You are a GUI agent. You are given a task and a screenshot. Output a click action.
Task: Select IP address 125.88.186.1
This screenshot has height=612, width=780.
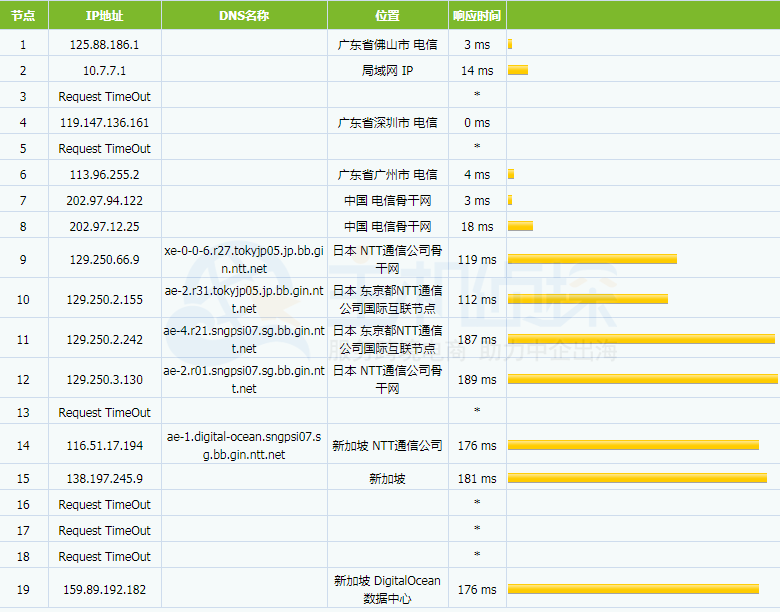[104, 45]
